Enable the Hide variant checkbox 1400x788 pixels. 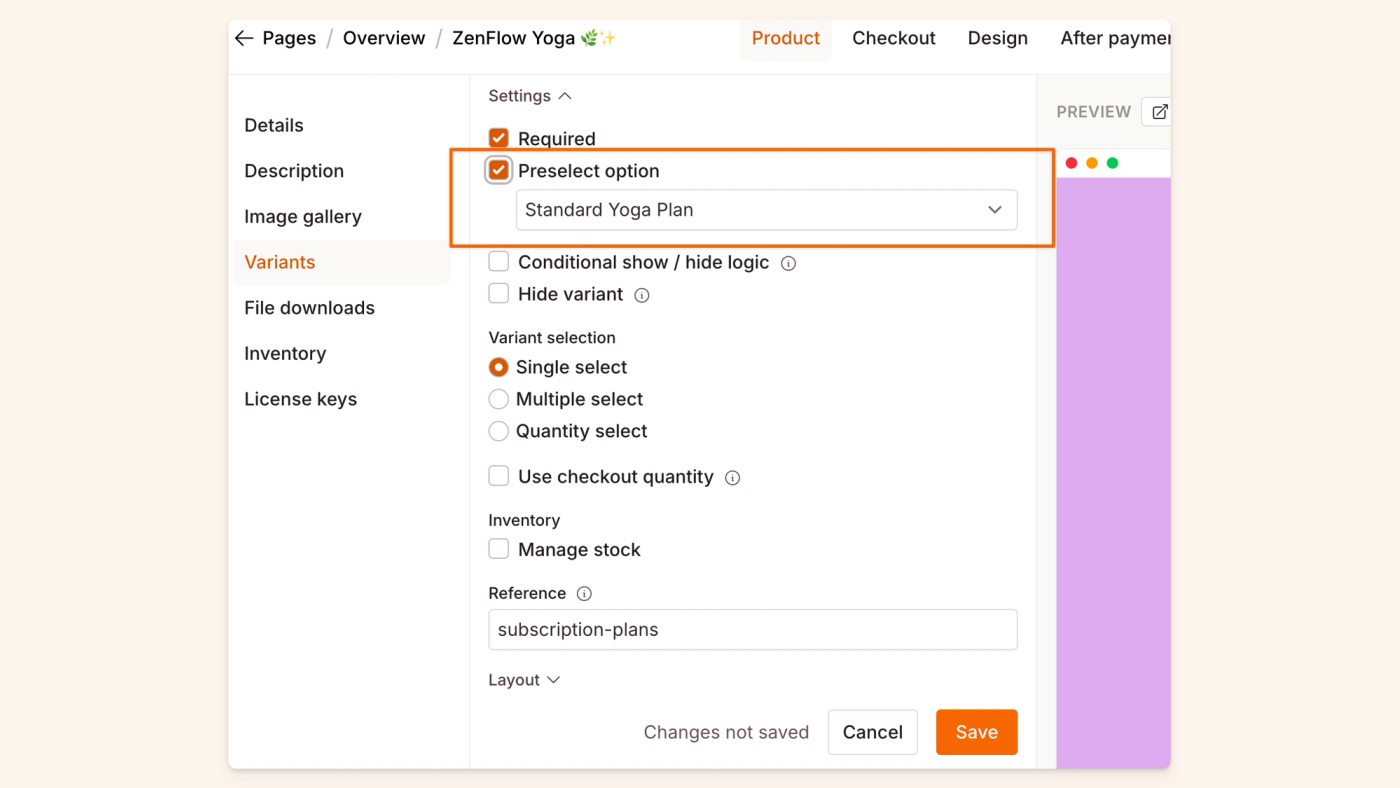[x=498, y=294]
